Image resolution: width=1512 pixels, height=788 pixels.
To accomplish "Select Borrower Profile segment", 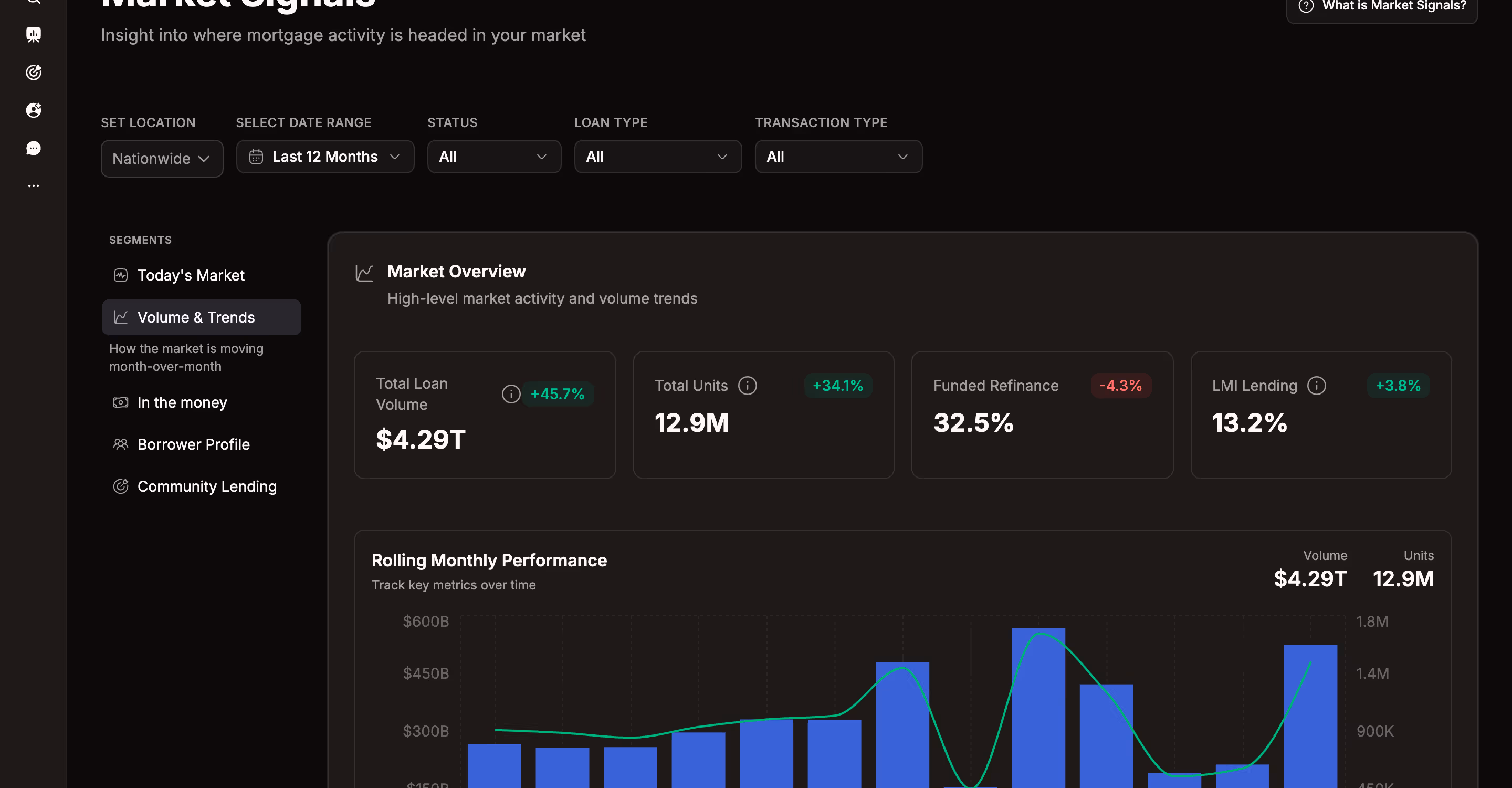I will tap(201, 444).
